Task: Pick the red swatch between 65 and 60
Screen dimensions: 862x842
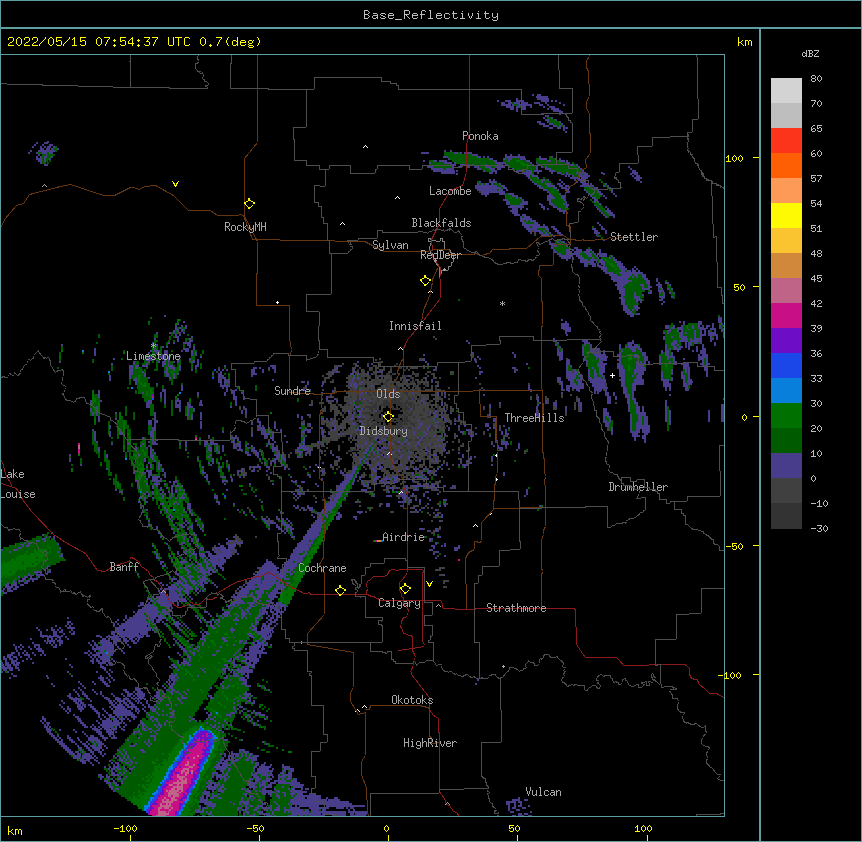Action: point(786,141)
